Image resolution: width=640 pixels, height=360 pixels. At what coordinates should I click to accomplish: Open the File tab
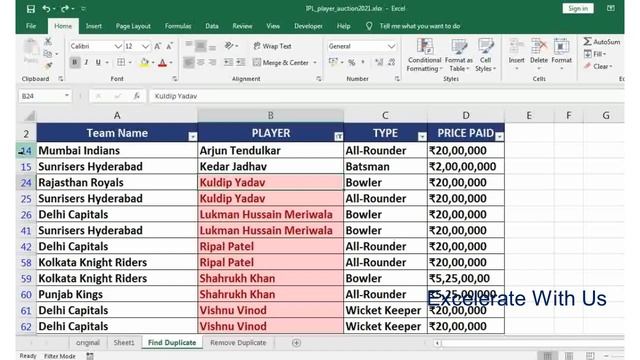pos(31,26)
